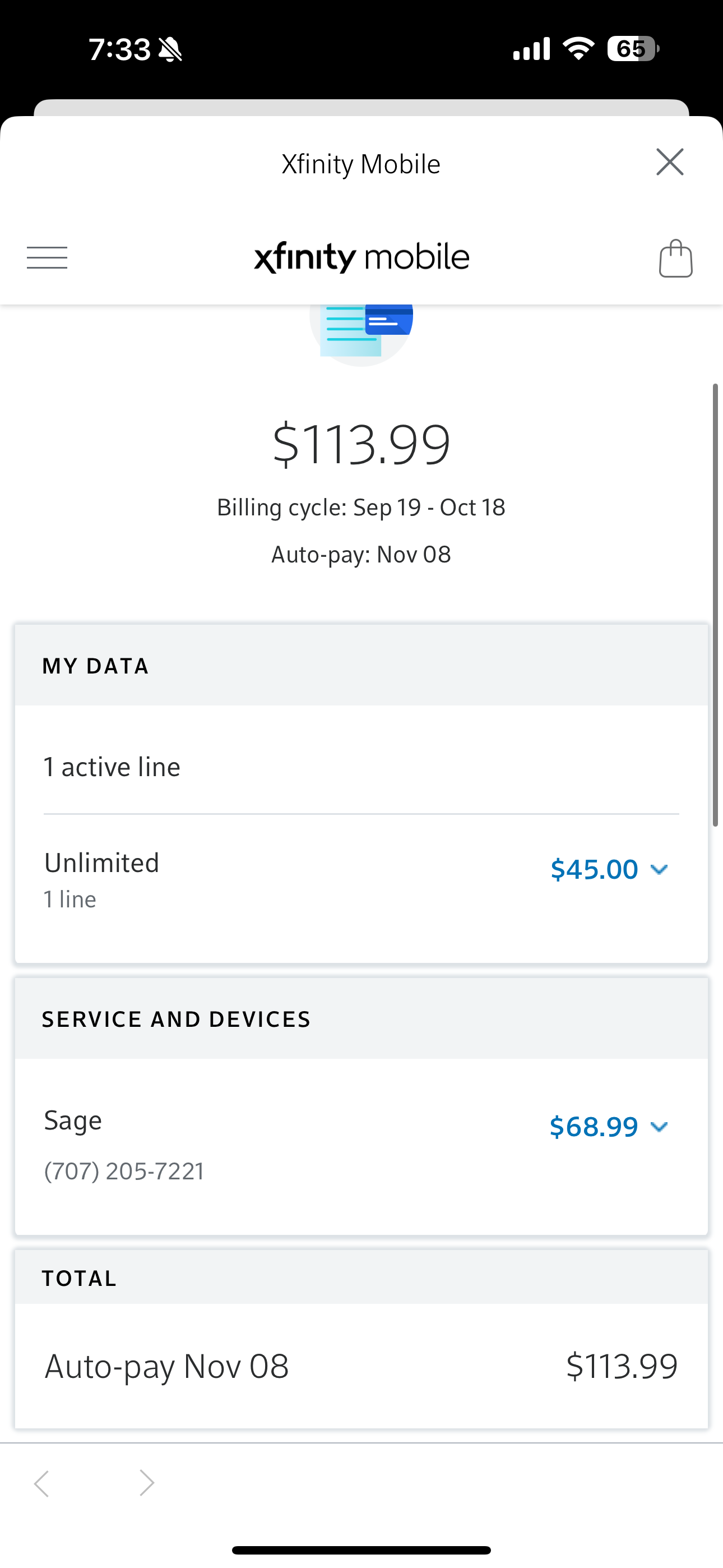
Task: Tap the Unlimited plan label
Action: tap(101, 863)
